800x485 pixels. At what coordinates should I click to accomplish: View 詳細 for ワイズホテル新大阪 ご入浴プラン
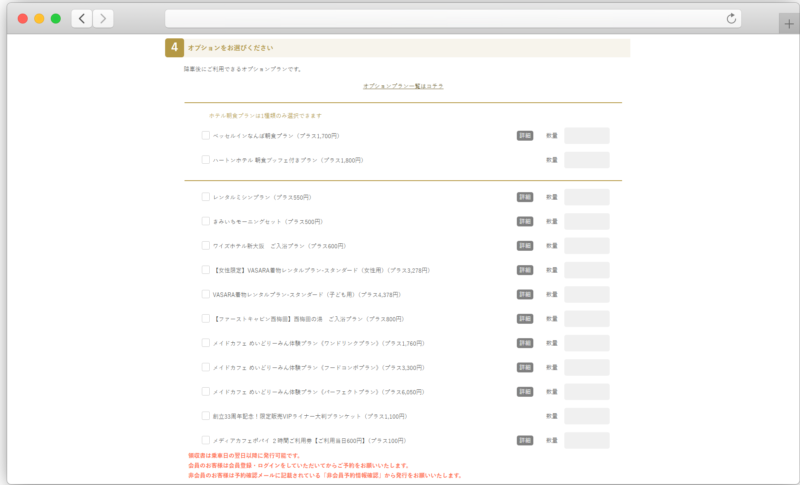click(525, 246)
